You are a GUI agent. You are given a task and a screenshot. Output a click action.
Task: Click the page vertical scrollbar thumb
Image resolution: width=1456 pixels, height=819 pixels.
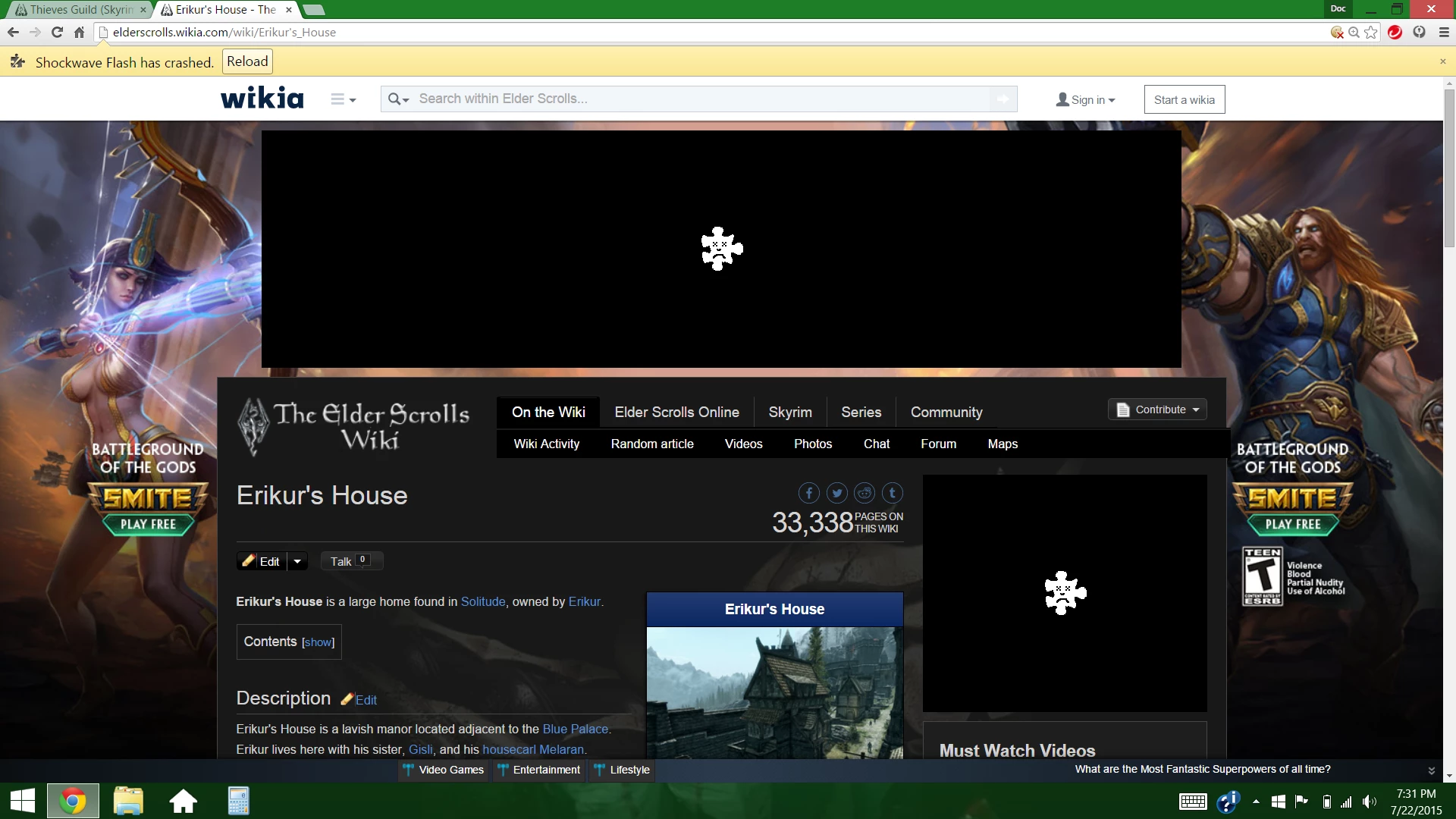[1449, 167]
